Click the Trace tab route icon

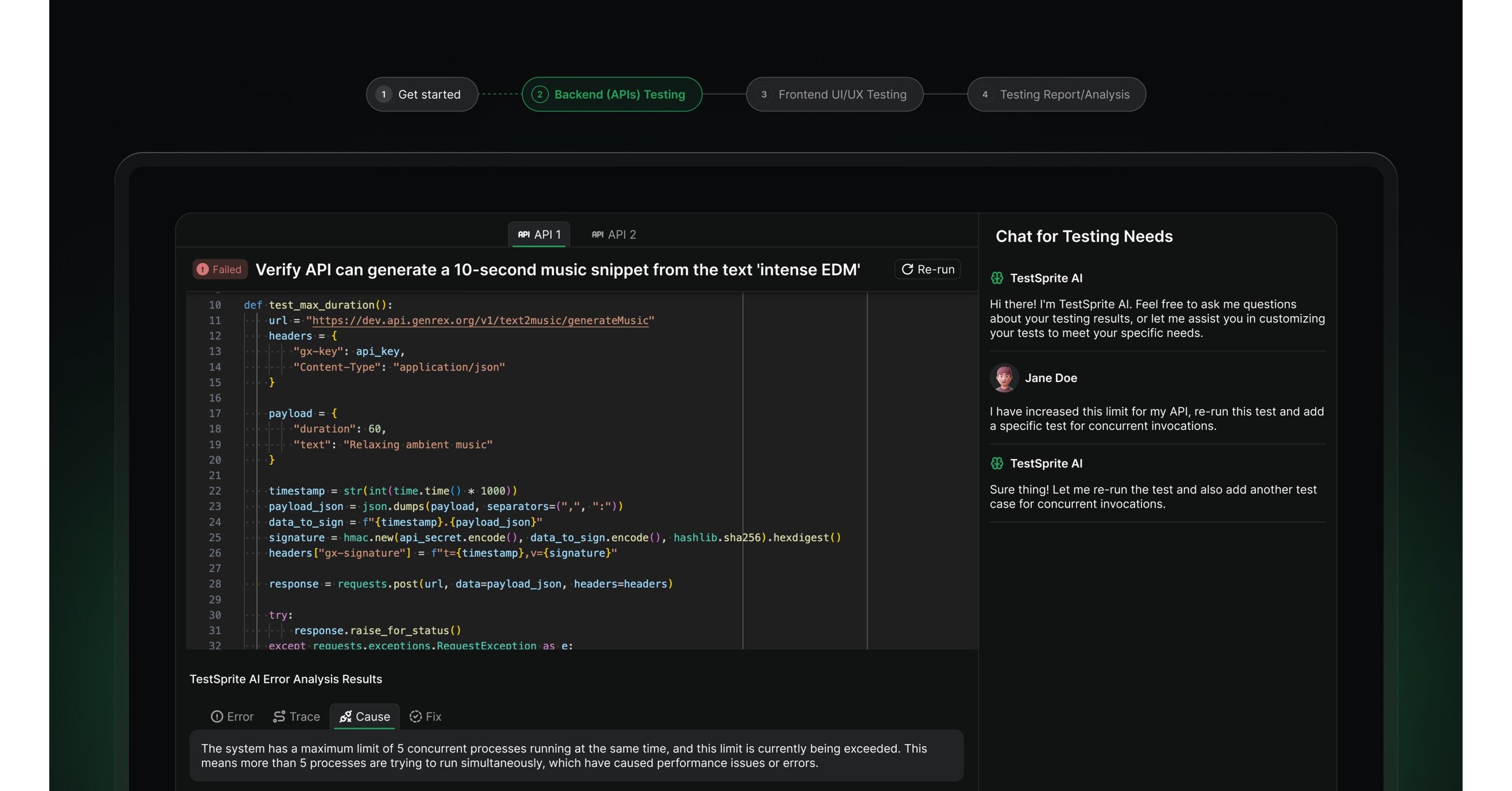click(x=279, y=717)
